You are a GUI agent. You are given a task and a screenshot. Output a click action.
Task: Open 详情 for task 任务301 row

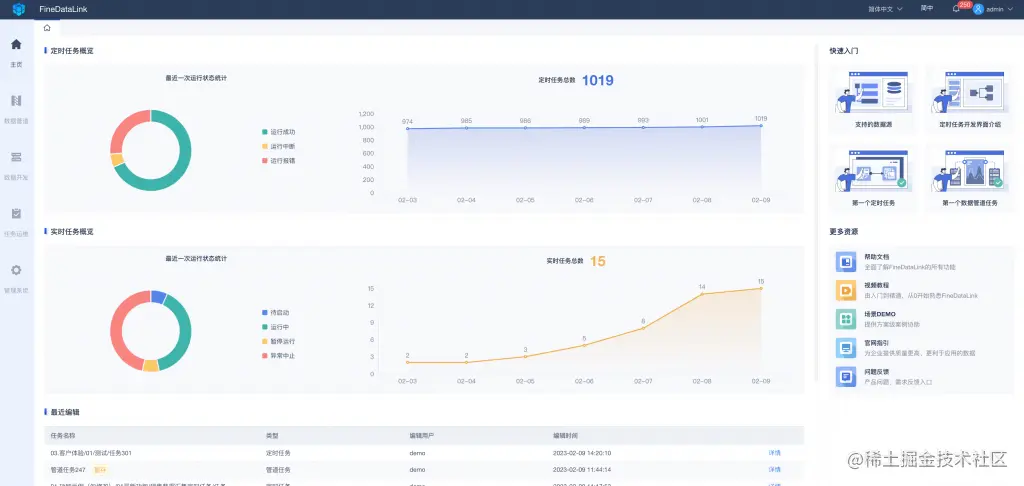pyautogui.click(x=775, y=453)
